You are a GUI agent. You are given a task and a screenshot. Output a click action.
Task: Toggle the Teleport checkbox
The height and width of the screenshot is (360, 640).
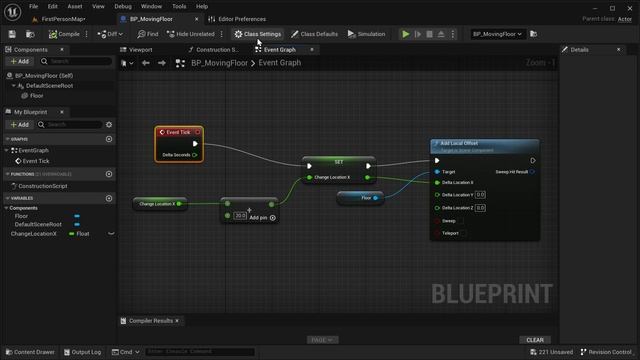(x=463, y=233)
